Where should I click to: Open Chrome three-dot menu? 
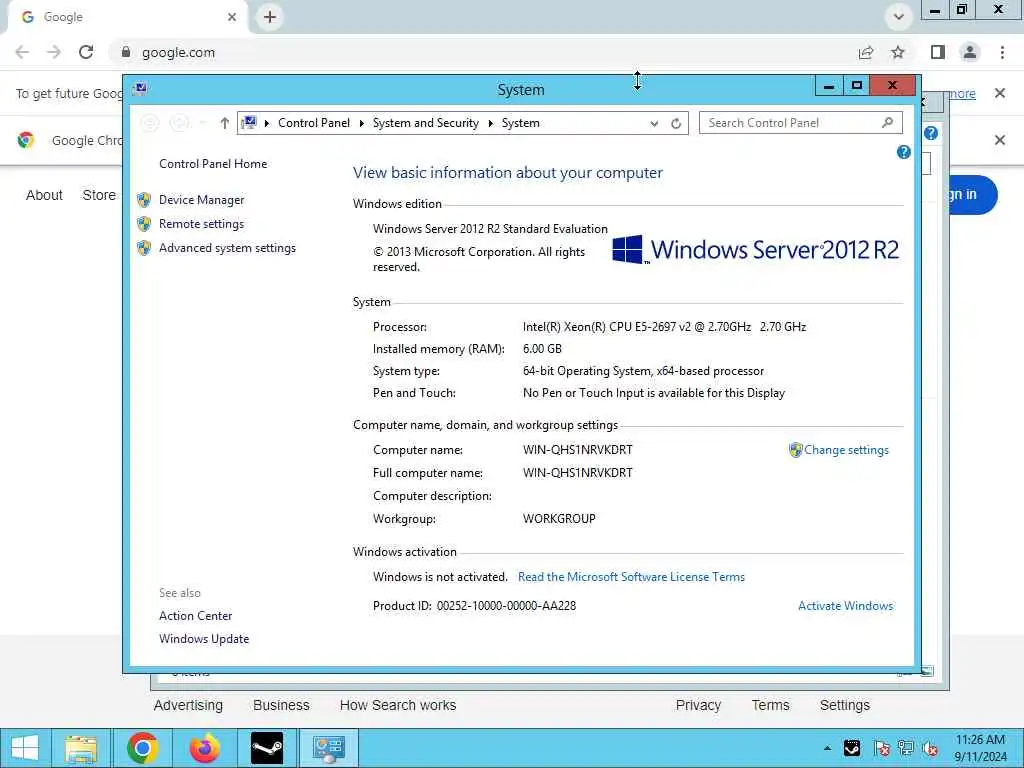(x=1002, y=52)
